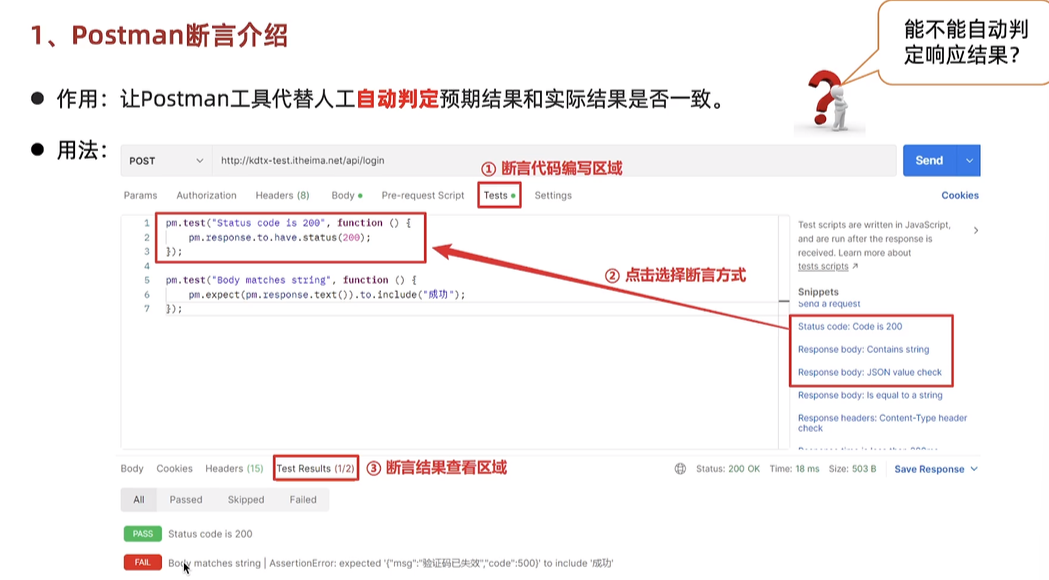
Task: Click the green PASS badge
Action: pos(142,534)
